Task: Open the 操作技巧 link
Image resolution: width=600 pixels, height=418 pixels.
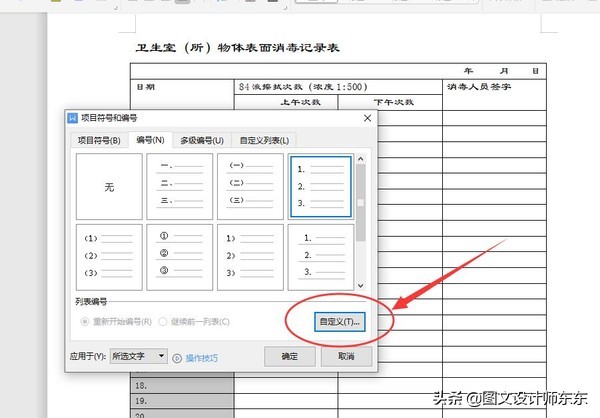Action: [x=202, y=358]
